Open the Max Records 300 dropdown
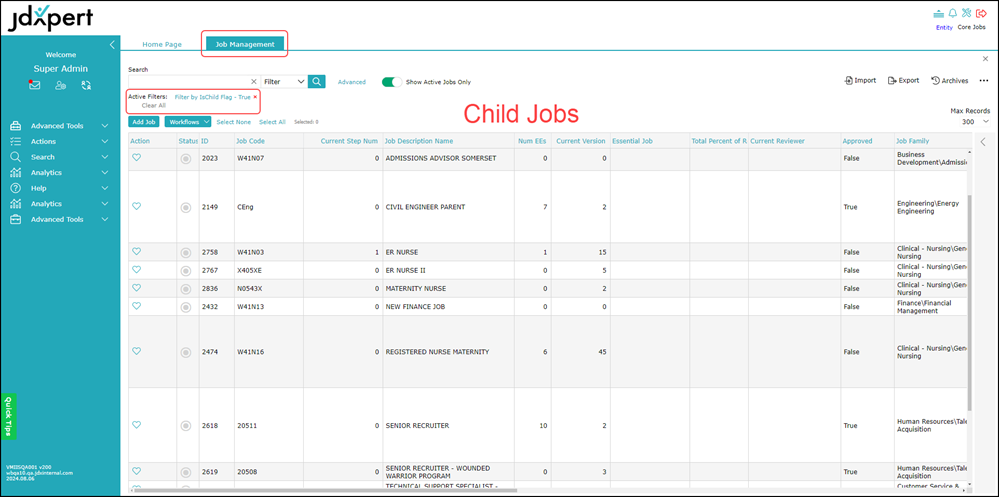The image size is (999, 497). click(976, 121)
